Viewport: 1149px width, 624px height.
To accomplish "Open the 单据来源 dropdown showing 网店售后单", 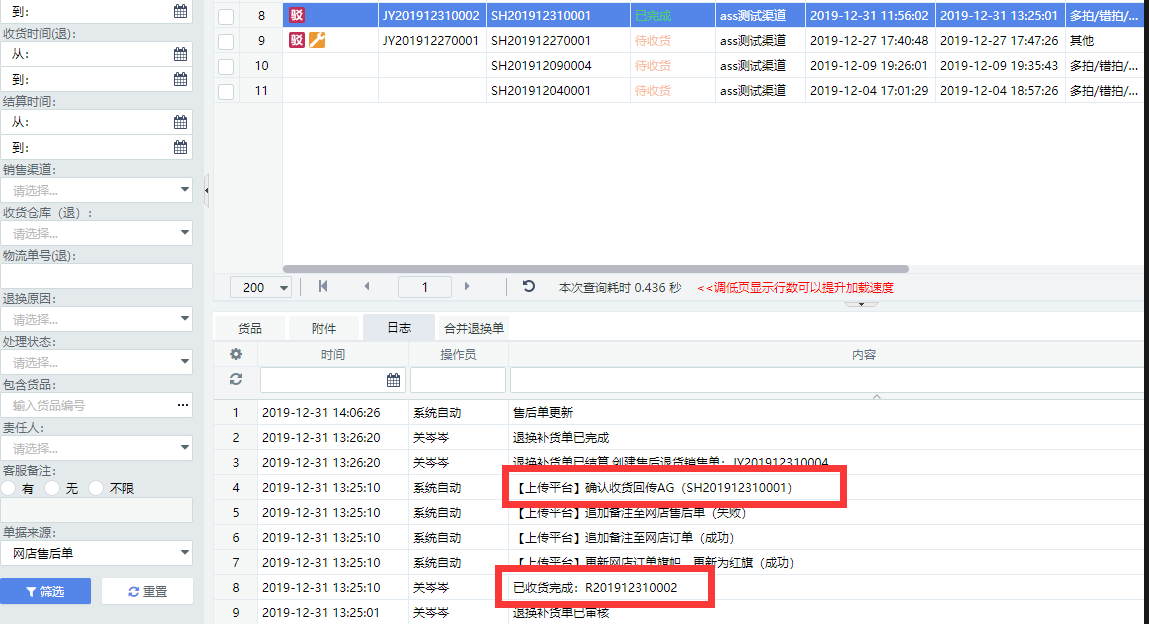I will [x=185, y=552].
